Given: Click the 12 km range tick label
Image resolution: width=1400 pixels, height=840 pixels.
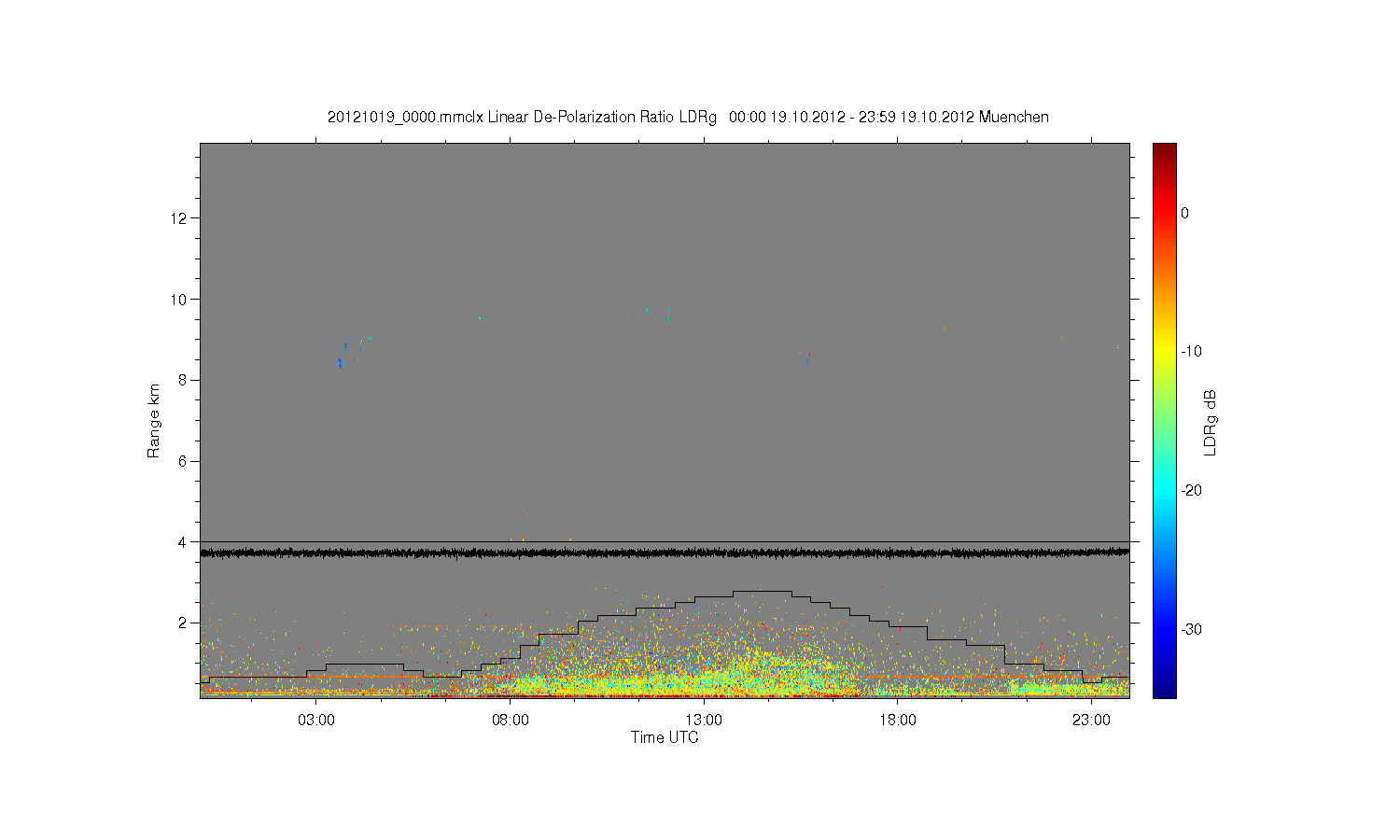Looking at the screenshot, I should (180, 218).
